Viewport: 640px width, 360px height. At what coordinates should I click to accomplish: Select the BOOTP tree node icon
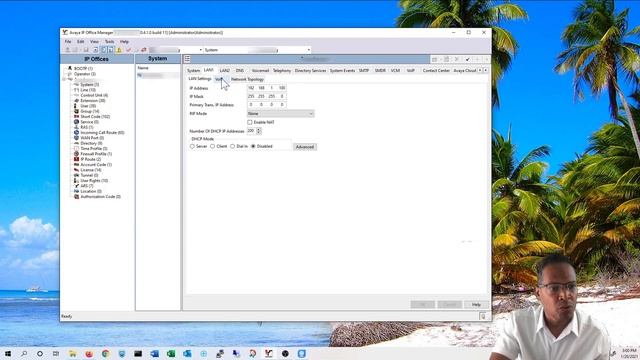(70, 69)
